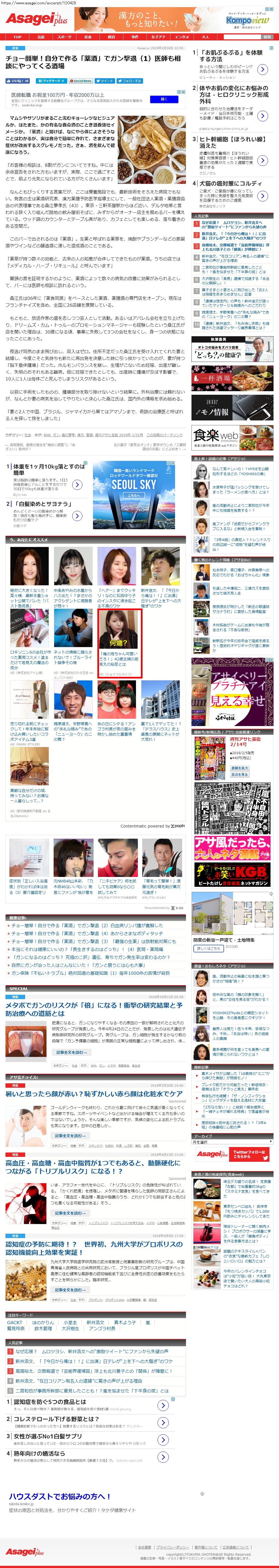
Task: Click arrow icon beside 認知症を防ぐ5つの食品 ad
Action: (163, 1405)
